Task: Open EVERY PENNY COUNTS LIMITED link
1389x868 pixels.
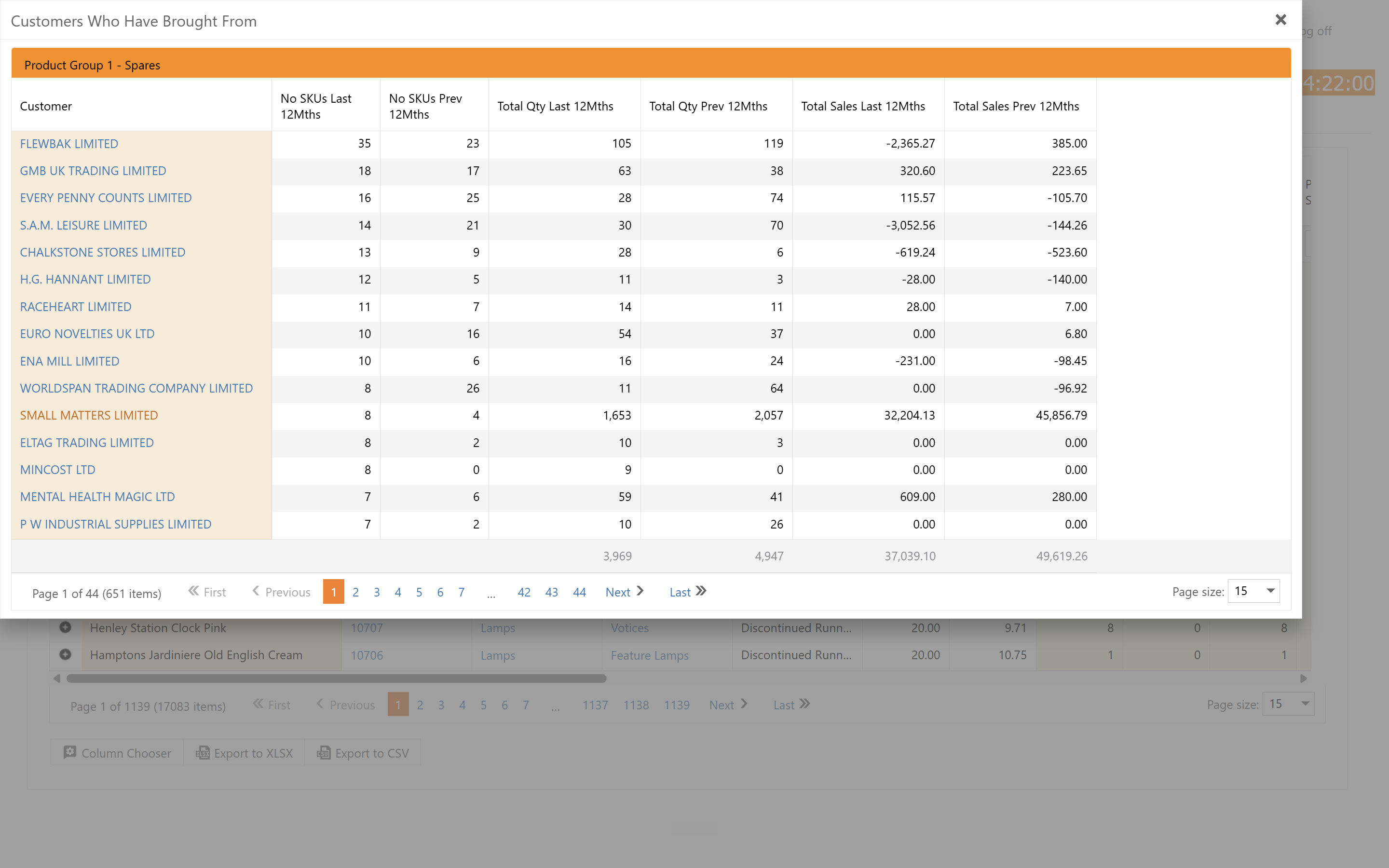Action: (106, 198)
